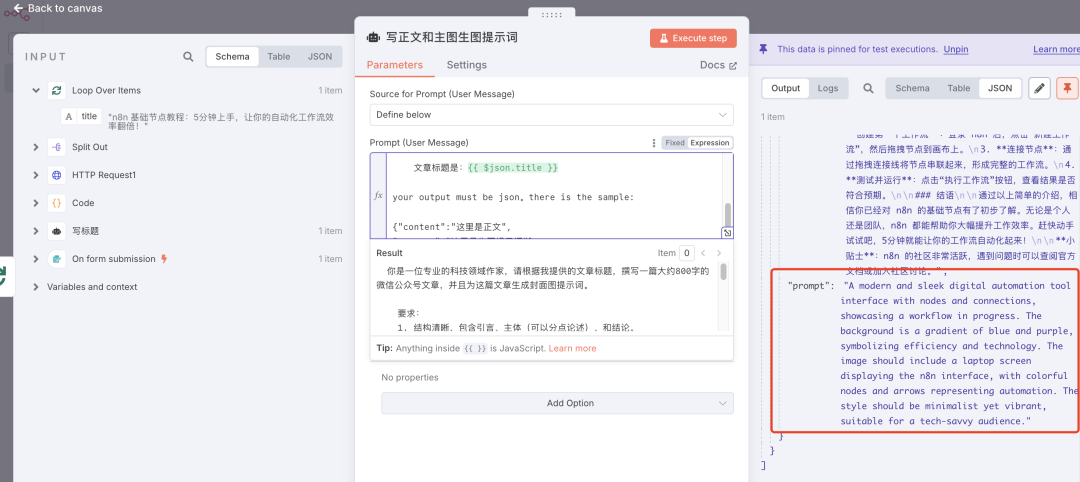Viewport: 1080px width, 482px height.
Task: Expand the 写标题 tree node
Action: 35,231
